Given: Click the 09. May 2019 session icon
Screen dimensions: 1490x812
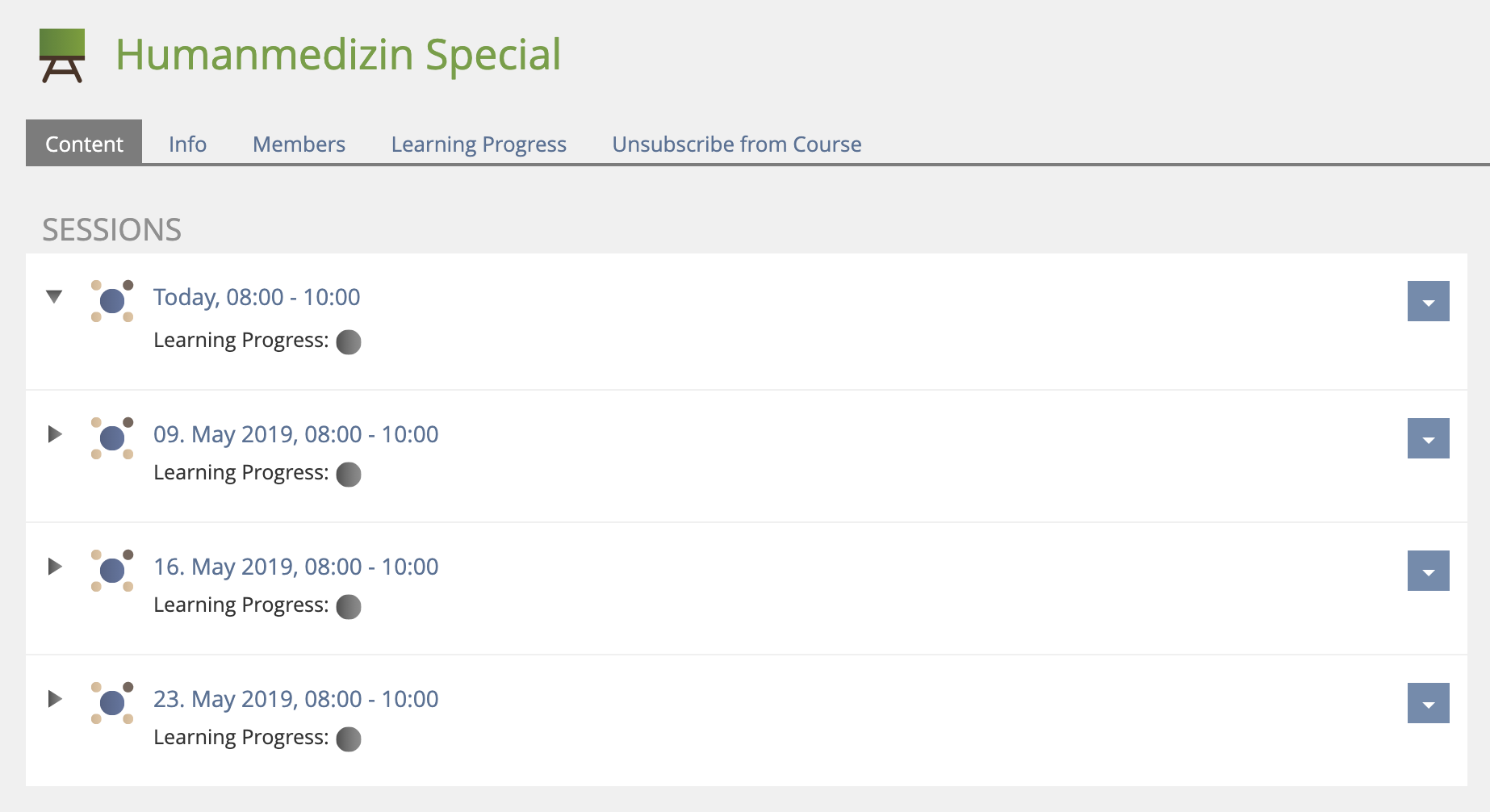Looking at the screenshot, I should pyautogui.click(x=112, y=438).
